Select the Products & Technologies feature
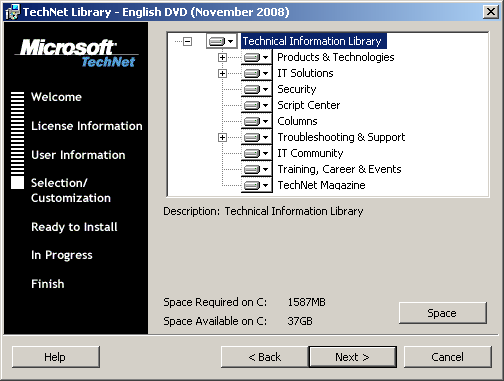Screen dimensions: 504x381 point(336,57)
